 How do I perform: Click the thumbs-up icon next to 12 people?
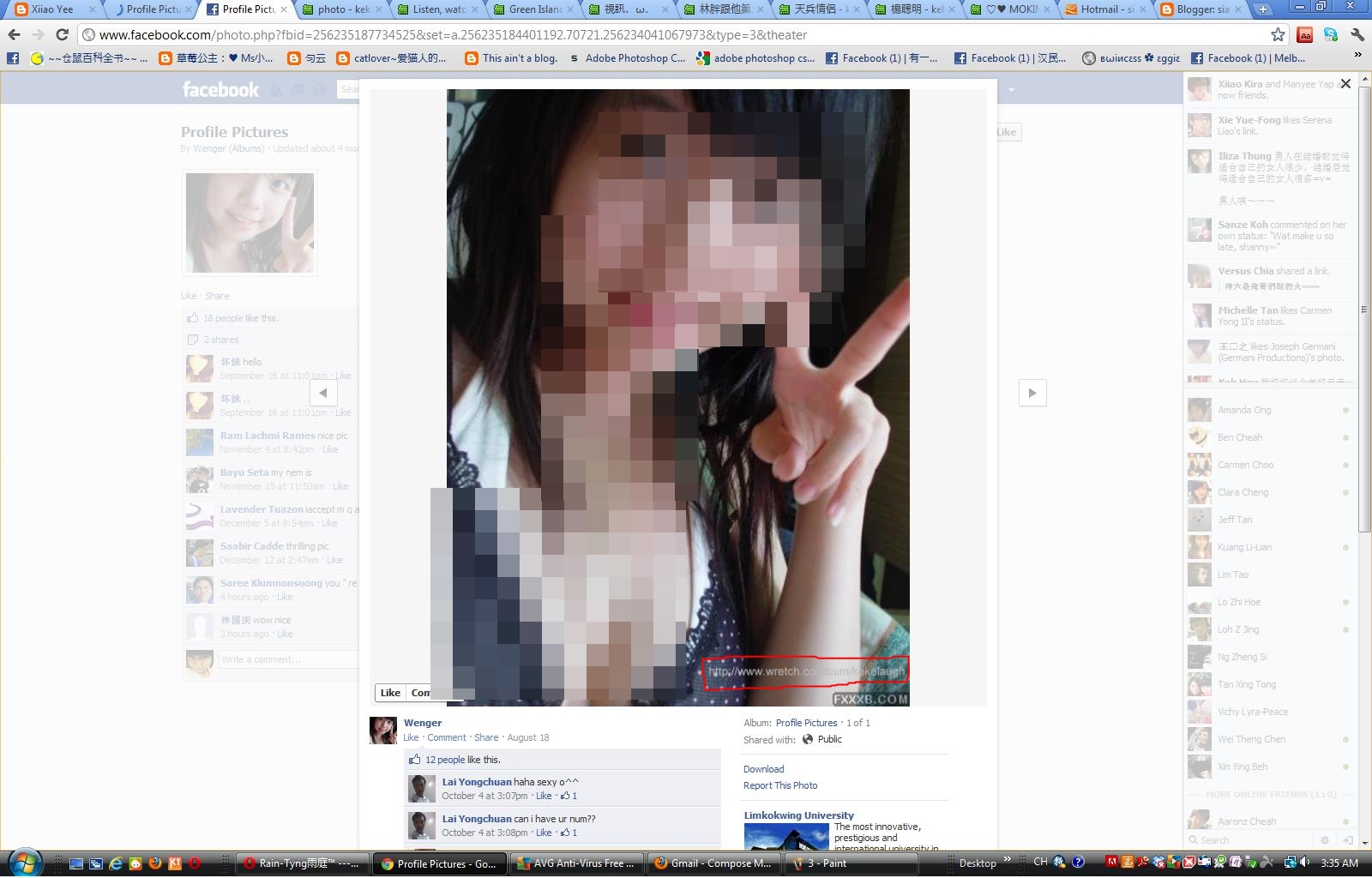click(x=415, y=760)
